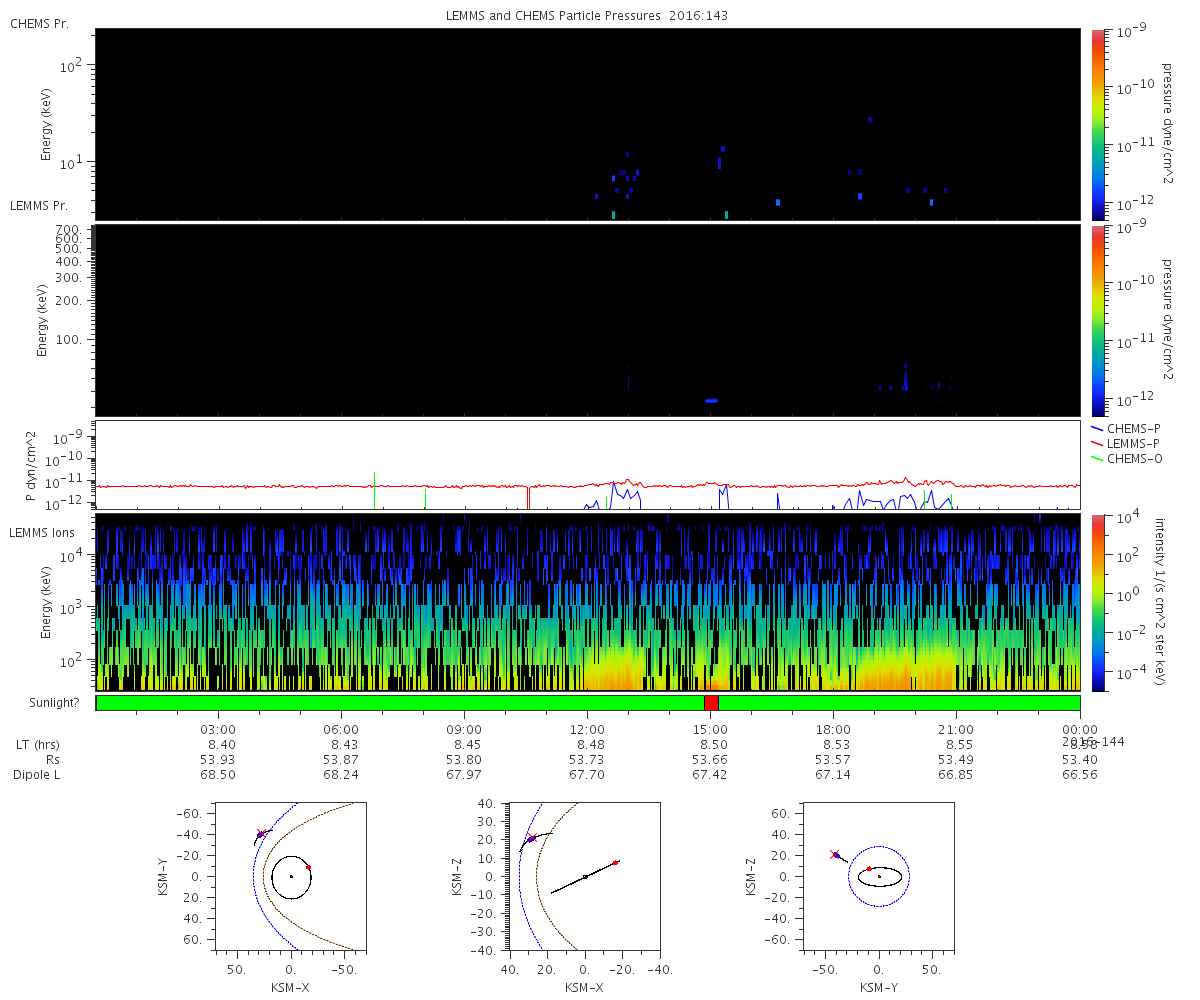Click the LEMMS Ions intensity color bar
The width and height of the screenshot is (1200, 1000).
1098,602
